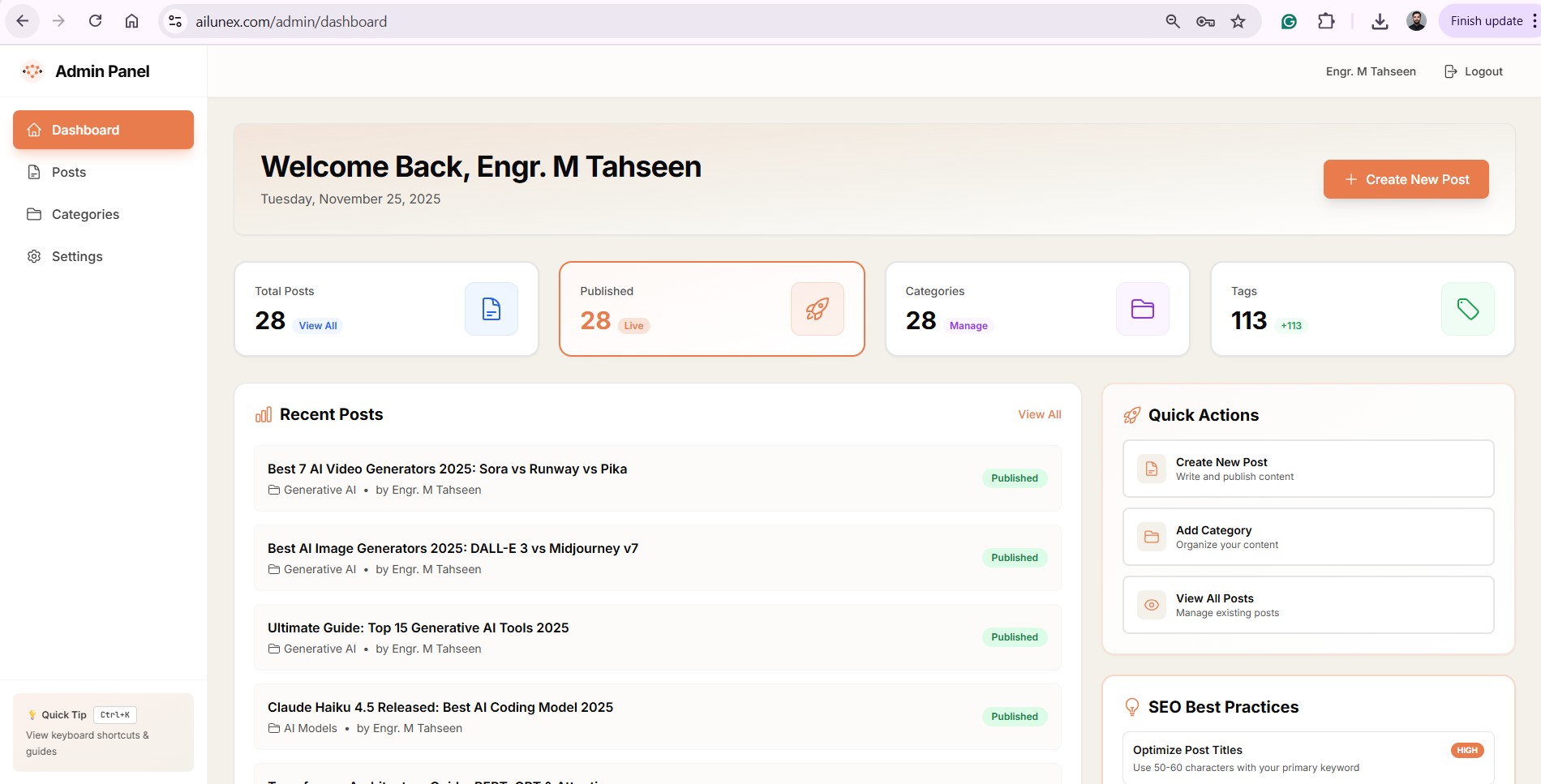This screenshot has width=1541, height=784.
Task: Click the Published rocket icon
Action: pyautogui.click(x=817, y=309)
